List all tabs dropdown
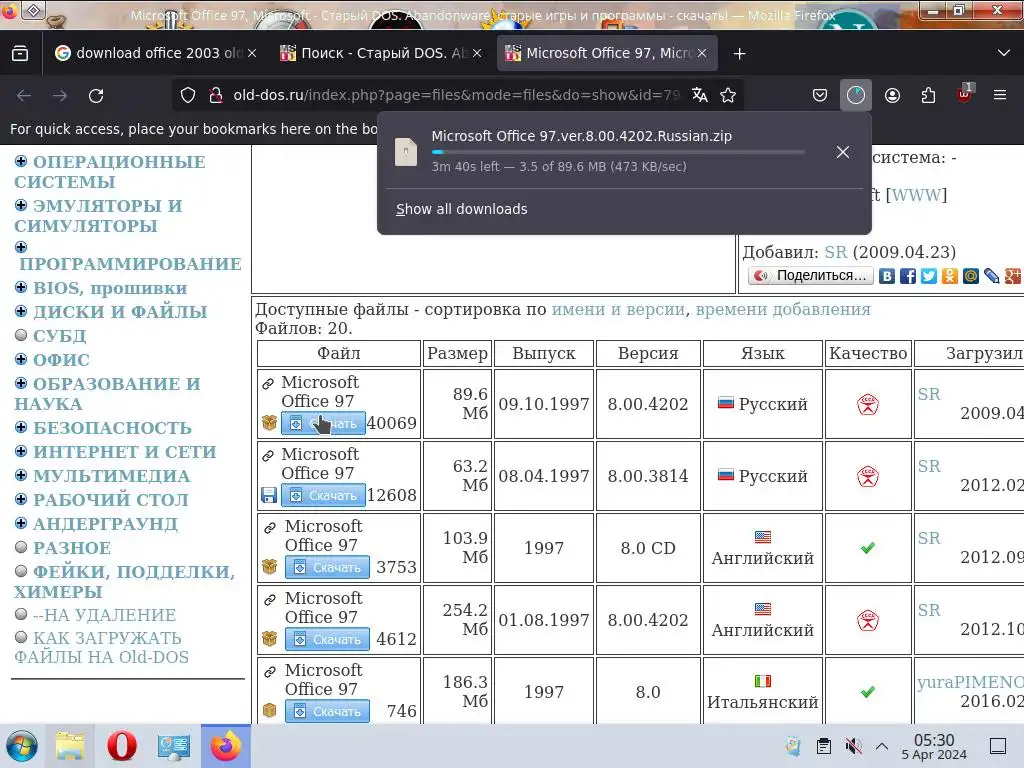 (x=1004, y=53)
